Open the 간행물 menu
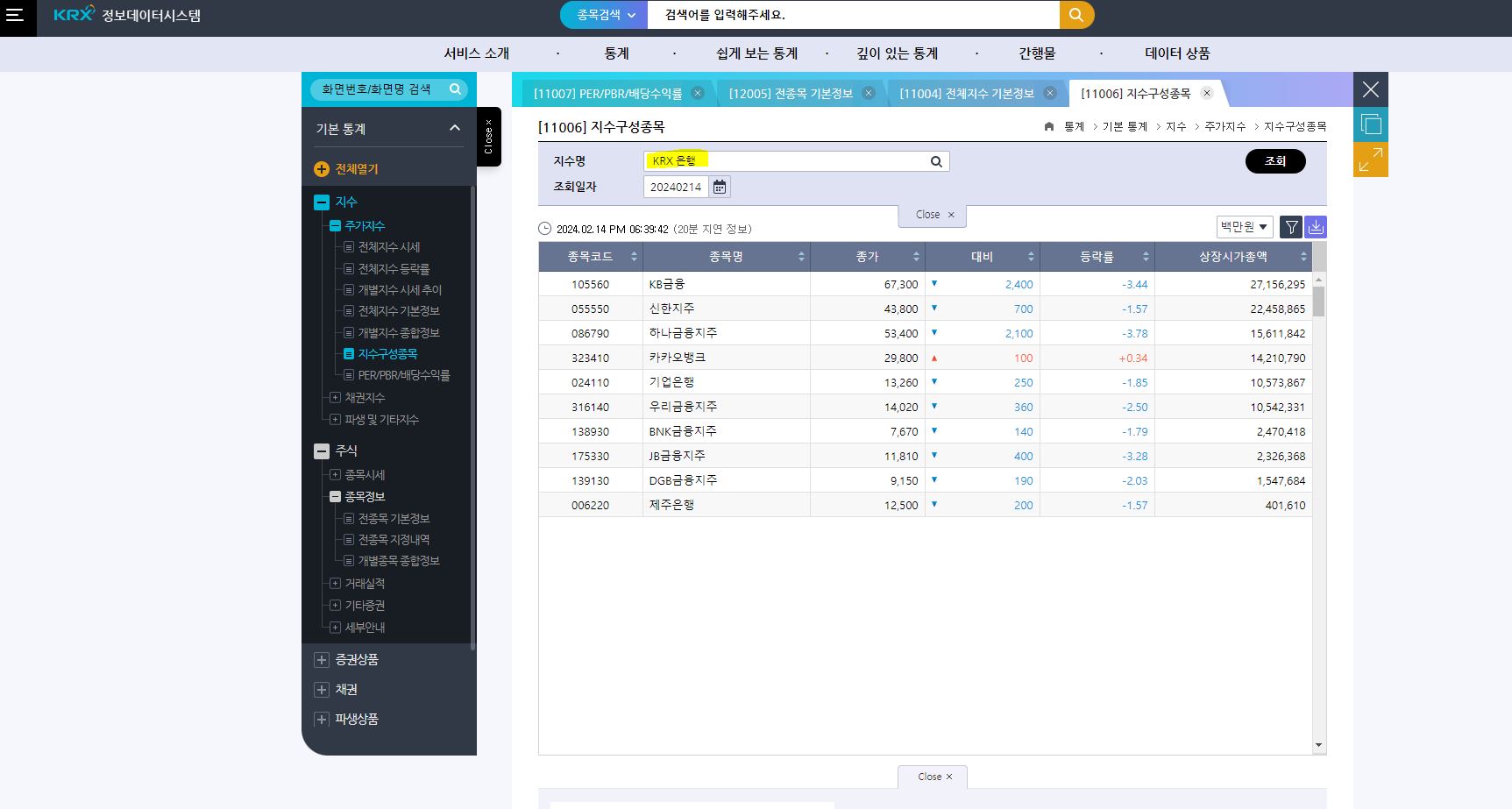This screenshot has width=1512, height=809. pyautogui.click(x=1037, y=53)
